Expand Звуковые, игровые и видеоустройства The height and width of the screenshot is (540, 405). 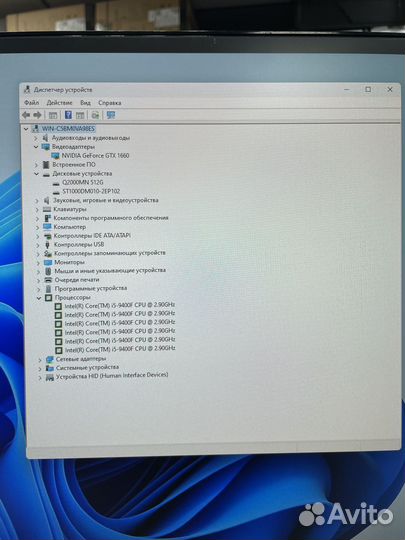tap(37, 200)
